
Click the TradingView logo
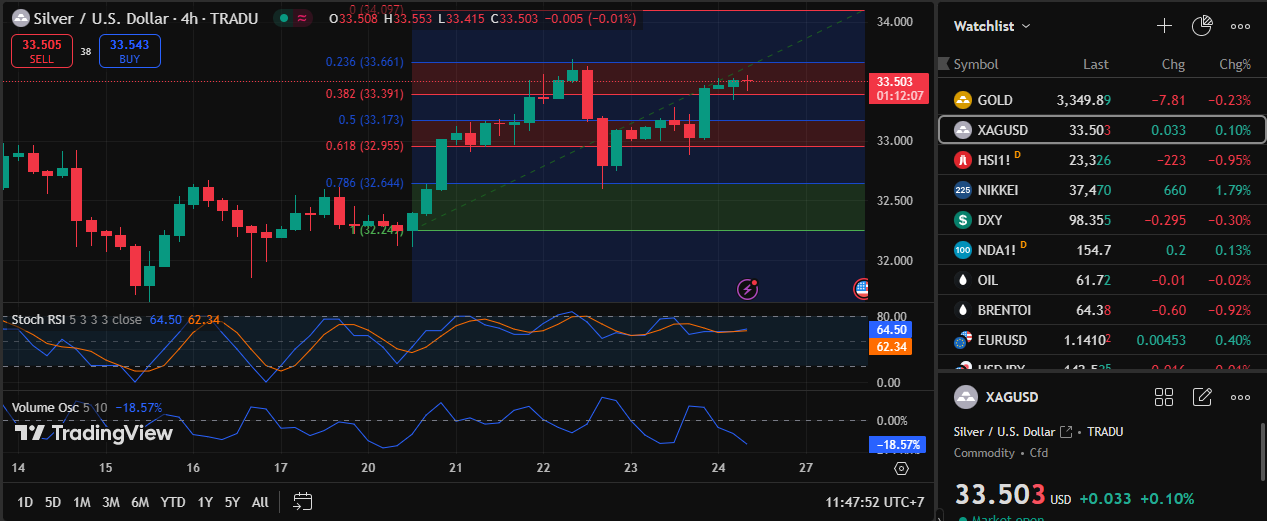pos(93,433)
